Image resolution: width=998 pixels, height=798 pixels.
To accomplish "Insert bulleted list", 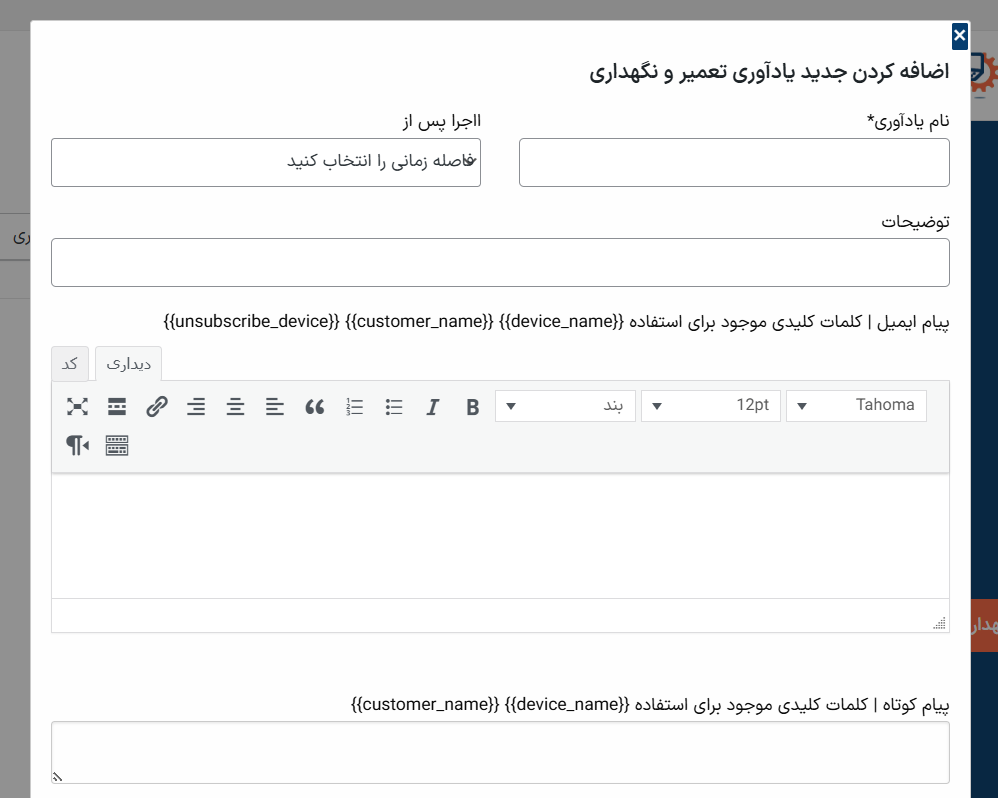I will [394, 407].
